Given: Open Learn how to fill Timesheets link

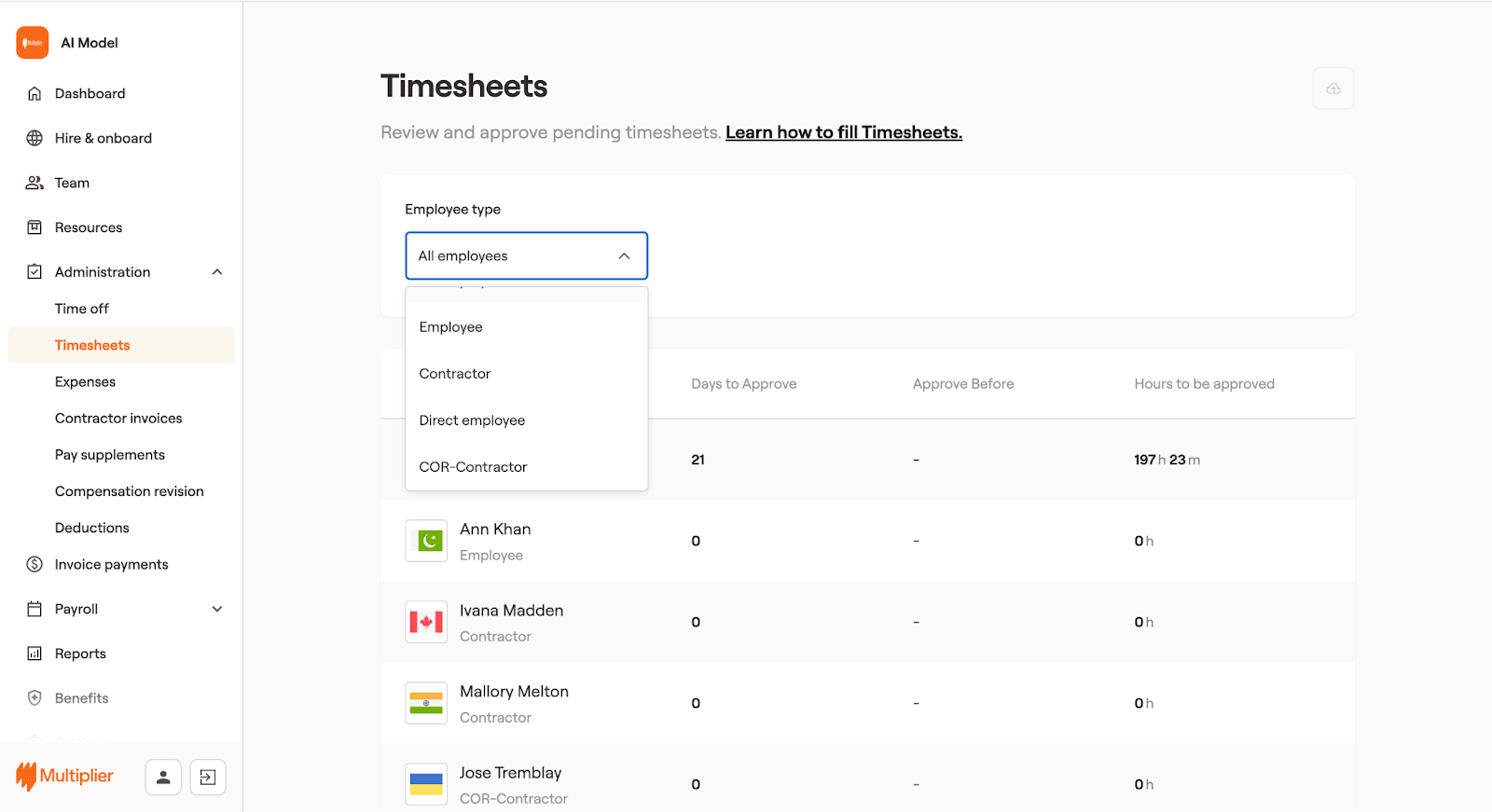Looking at the screenshot, I should coord(843,132).
